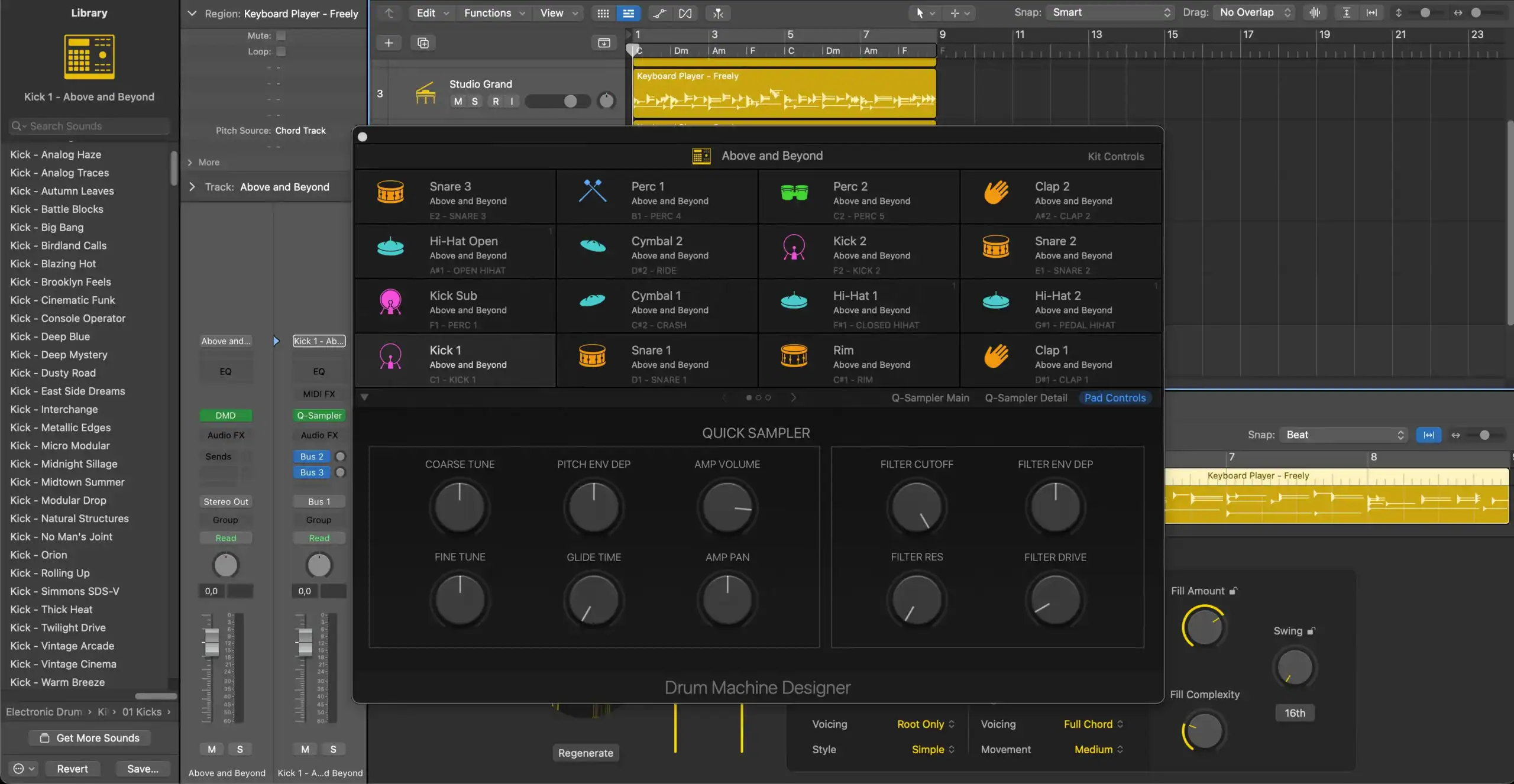This screenshot has width=1514, height=784.
Task: Click the Get More Sounds button
Action: click(89, 737)
